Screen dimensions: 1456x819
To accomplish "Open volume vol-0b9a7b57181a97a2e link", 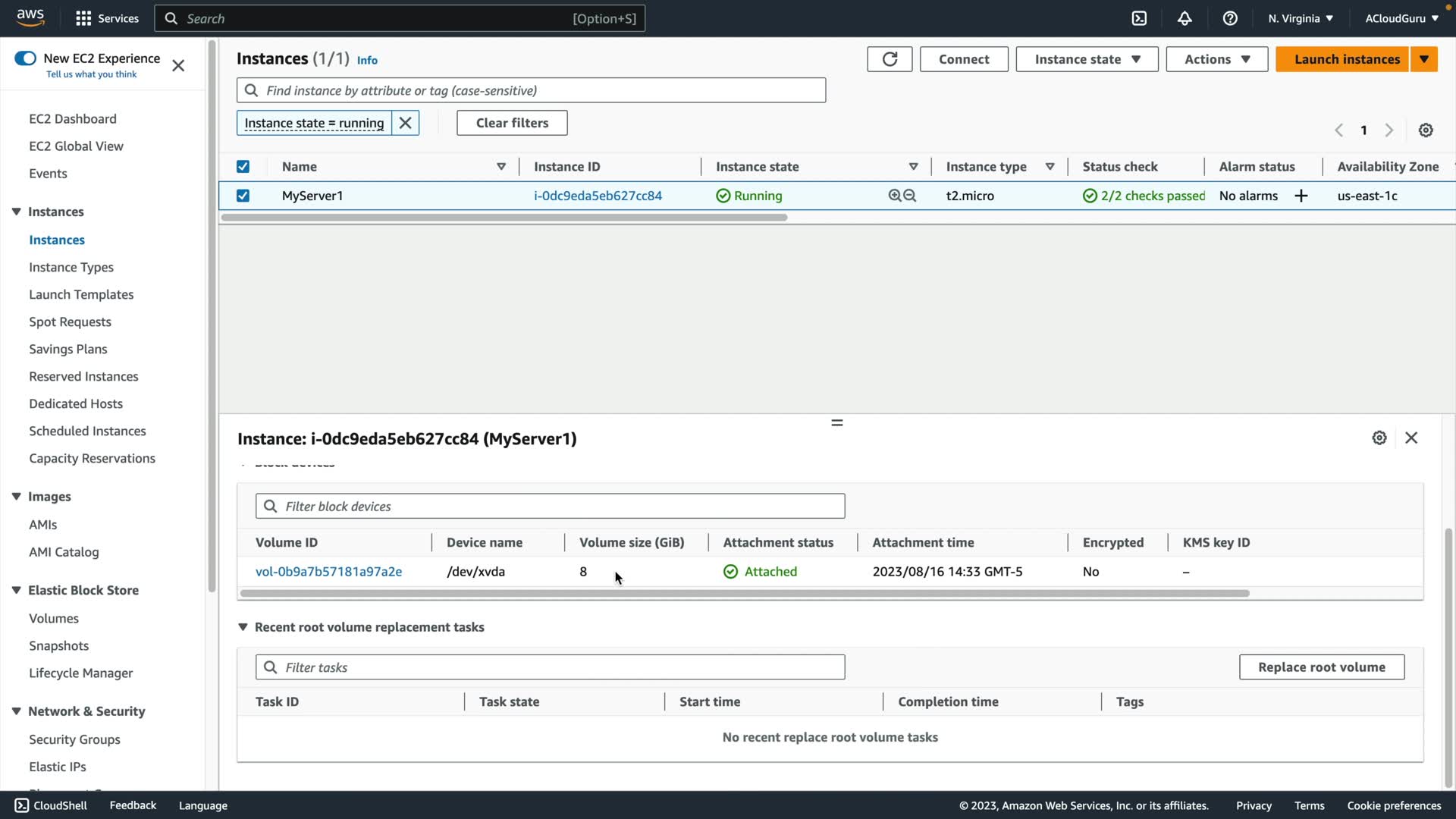I will (328, 572).
